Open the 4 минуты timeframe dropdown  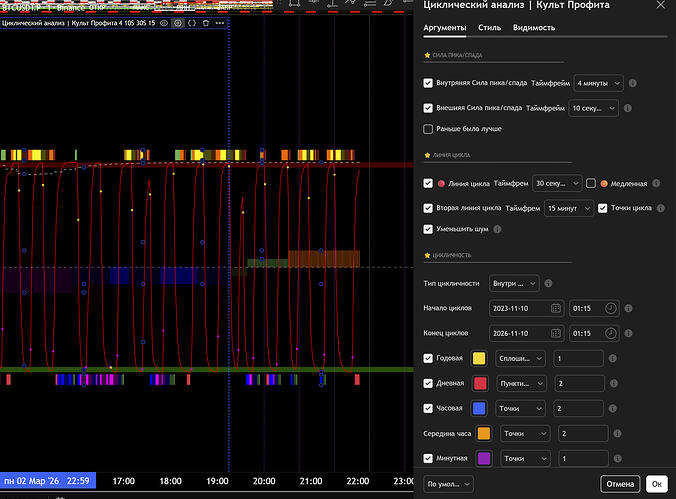[599, 83]
